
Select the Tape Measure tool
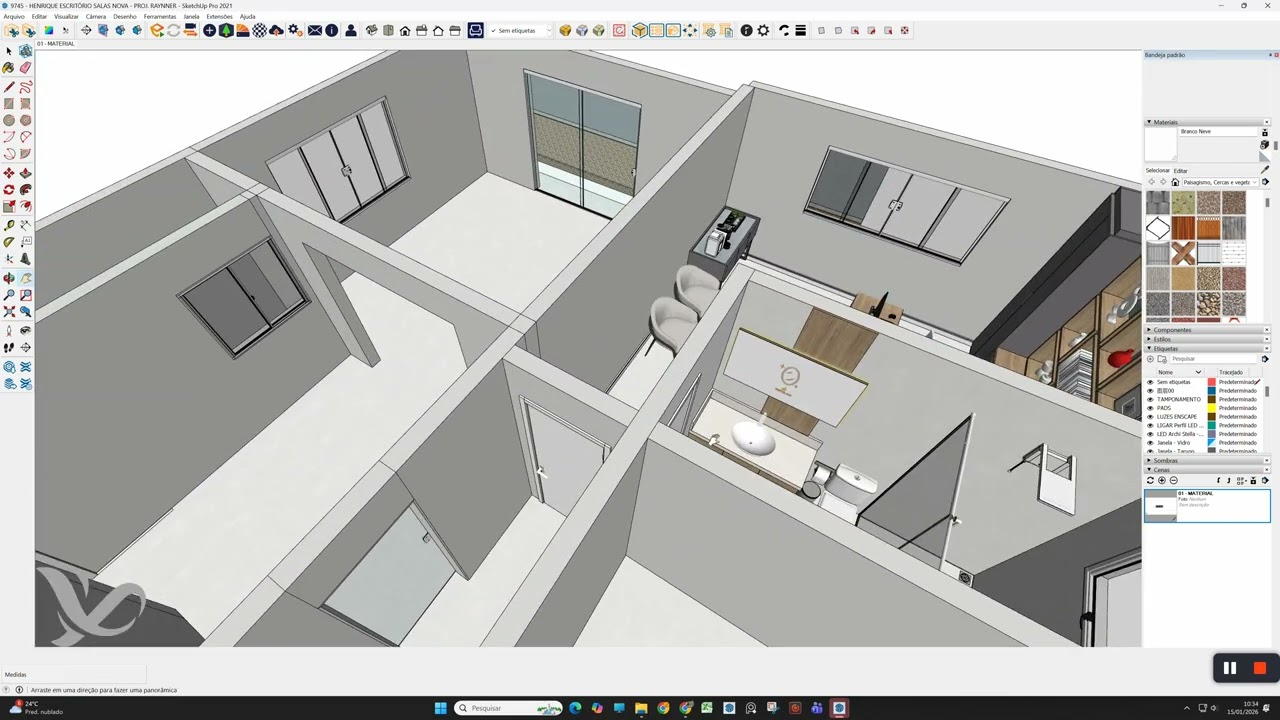(9, 225)
